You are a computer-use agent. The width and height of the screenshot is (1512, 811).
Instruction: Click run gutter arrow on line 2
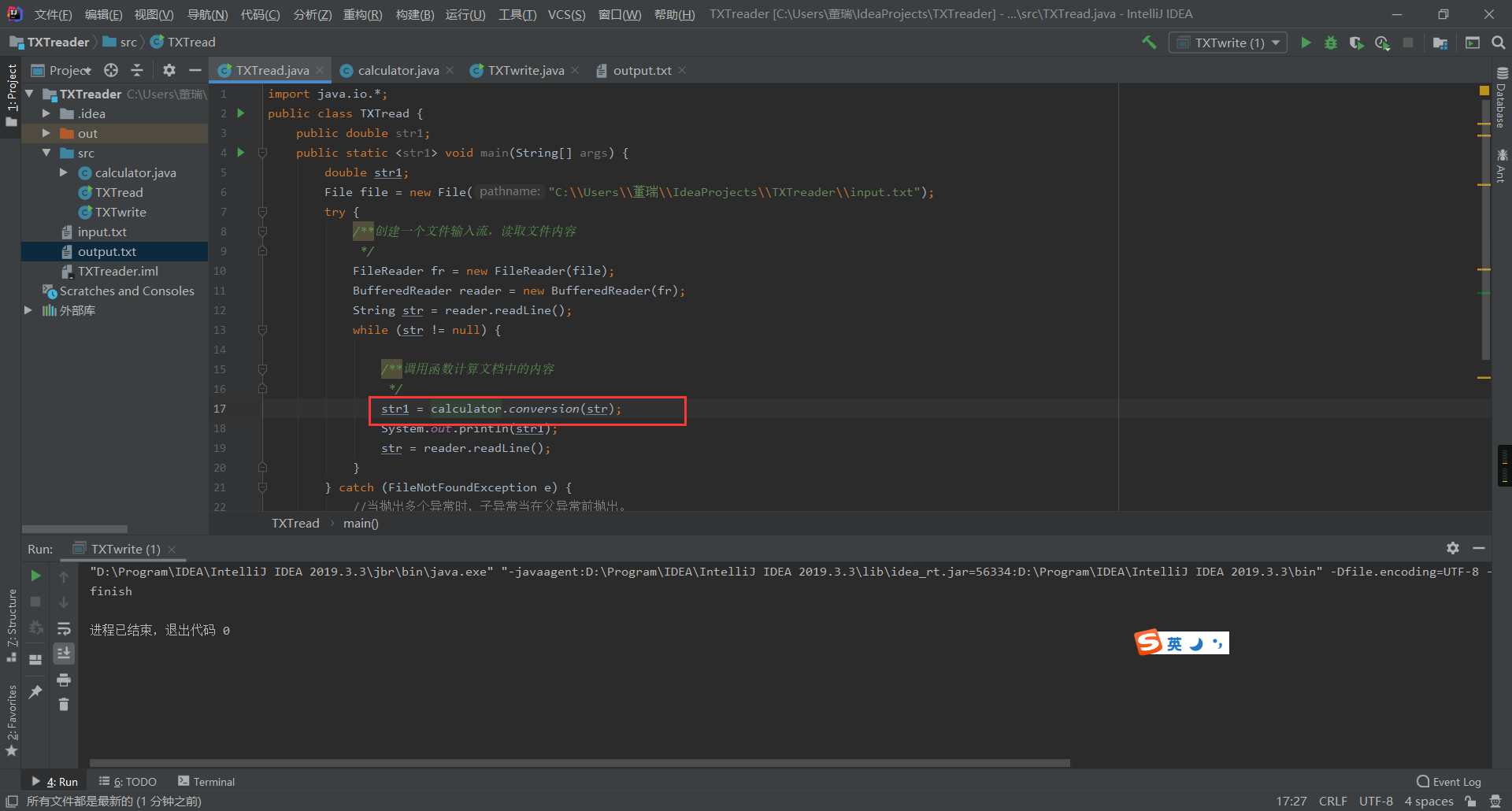tap(241, 113)
